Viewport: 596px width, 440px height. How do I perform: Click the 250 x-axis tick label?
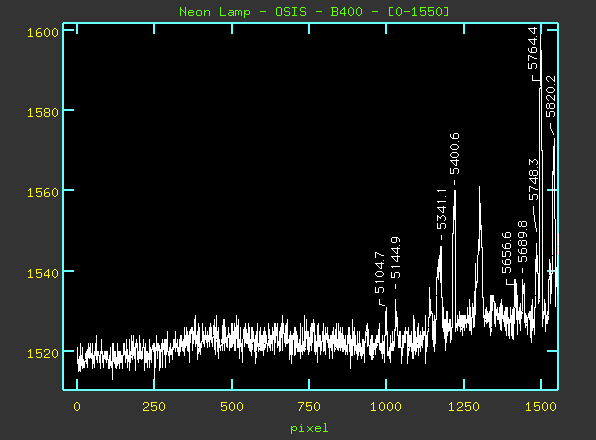(154, 407)
